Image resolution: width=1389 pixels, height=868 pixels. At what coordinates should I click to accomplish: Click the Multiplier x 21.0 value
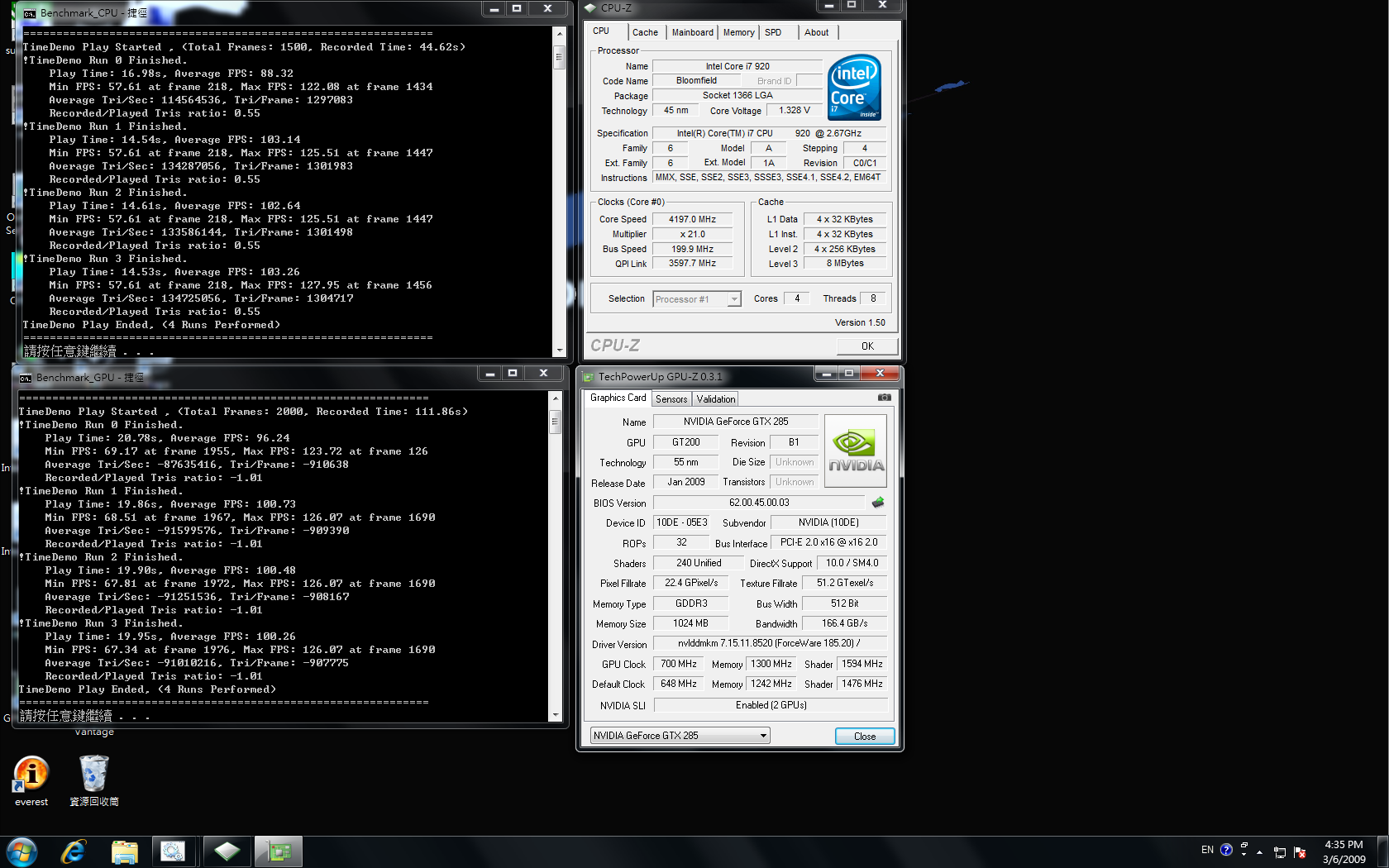693,234
